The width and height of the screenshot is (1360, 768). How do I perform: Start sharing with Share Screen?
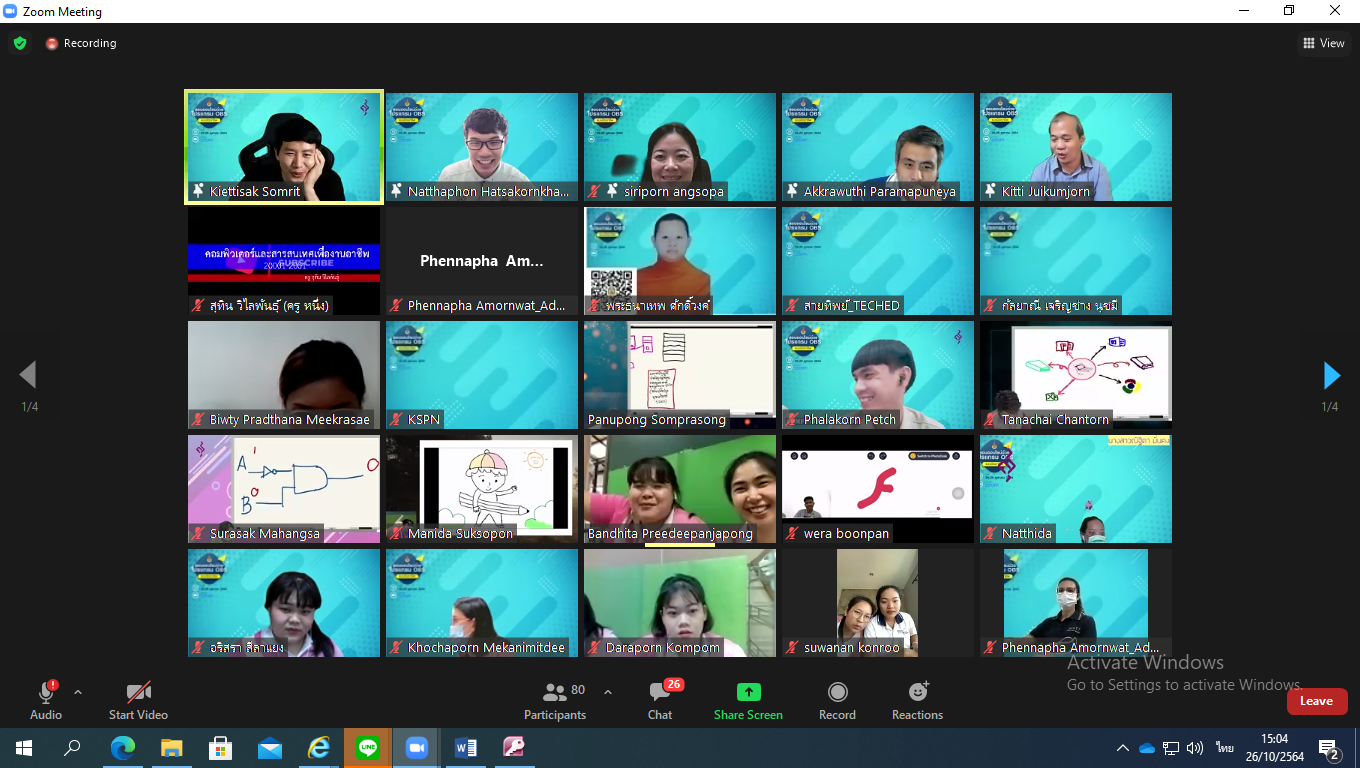[x=748, y=700]
